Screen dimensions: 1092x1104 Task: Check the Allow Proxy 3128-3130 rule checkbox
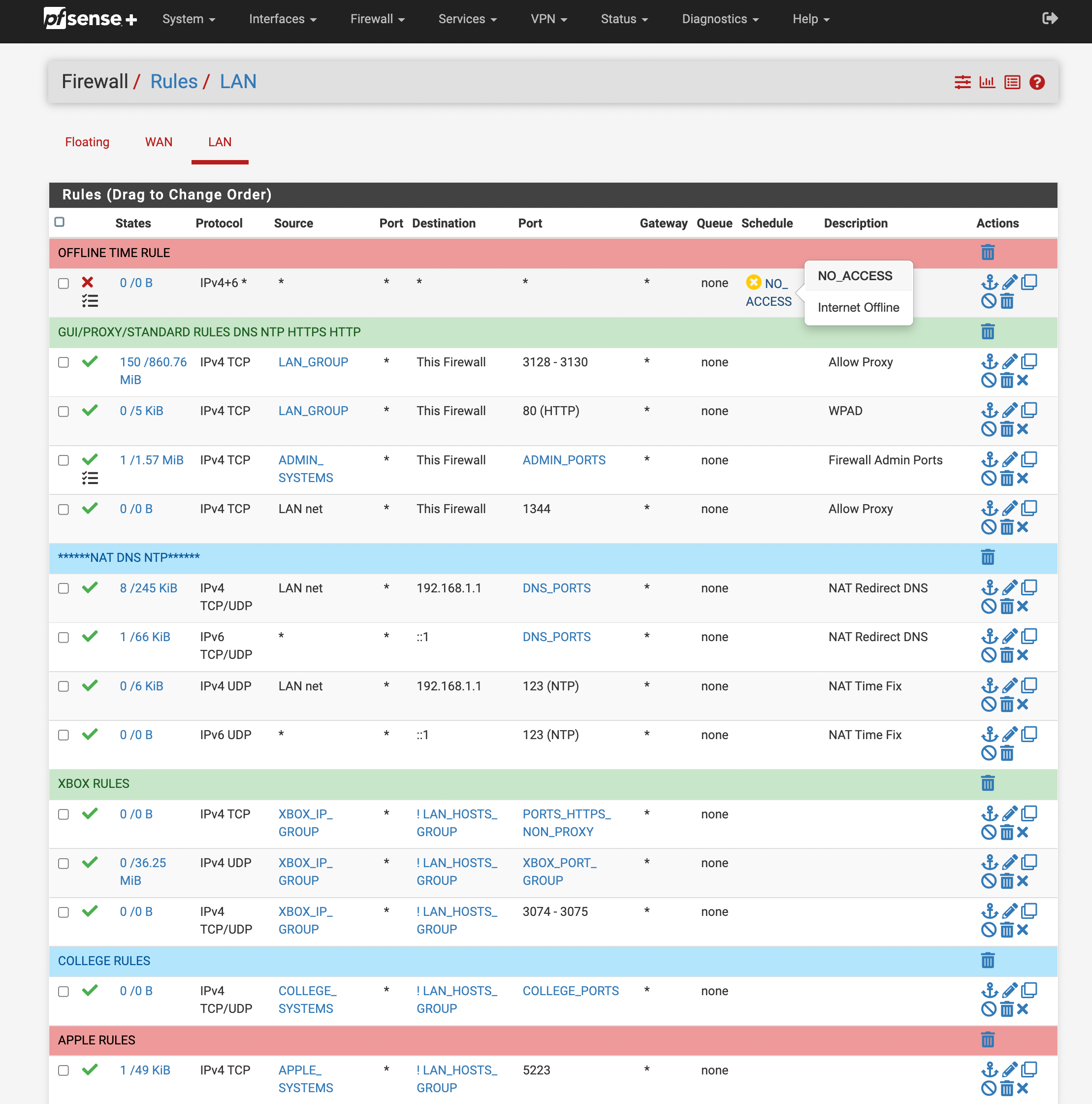pyautogui.click(x=64, y=363)
